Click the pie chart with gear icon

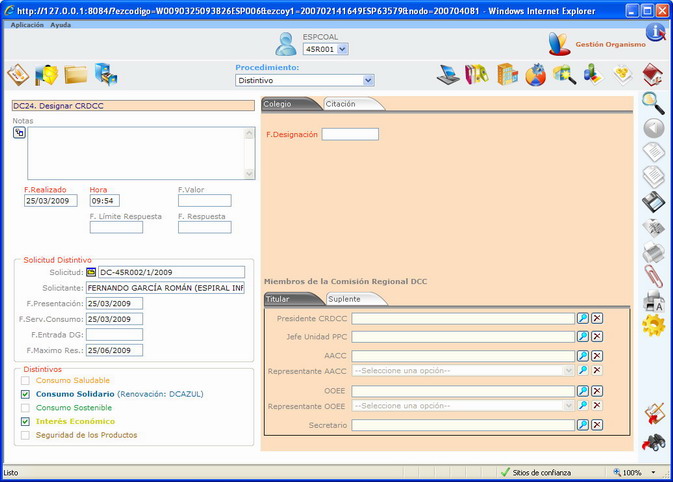pos(536,75)
